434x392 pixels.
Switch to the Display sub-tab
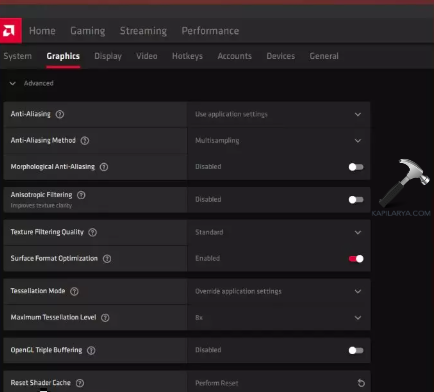[x=108, y=56]
